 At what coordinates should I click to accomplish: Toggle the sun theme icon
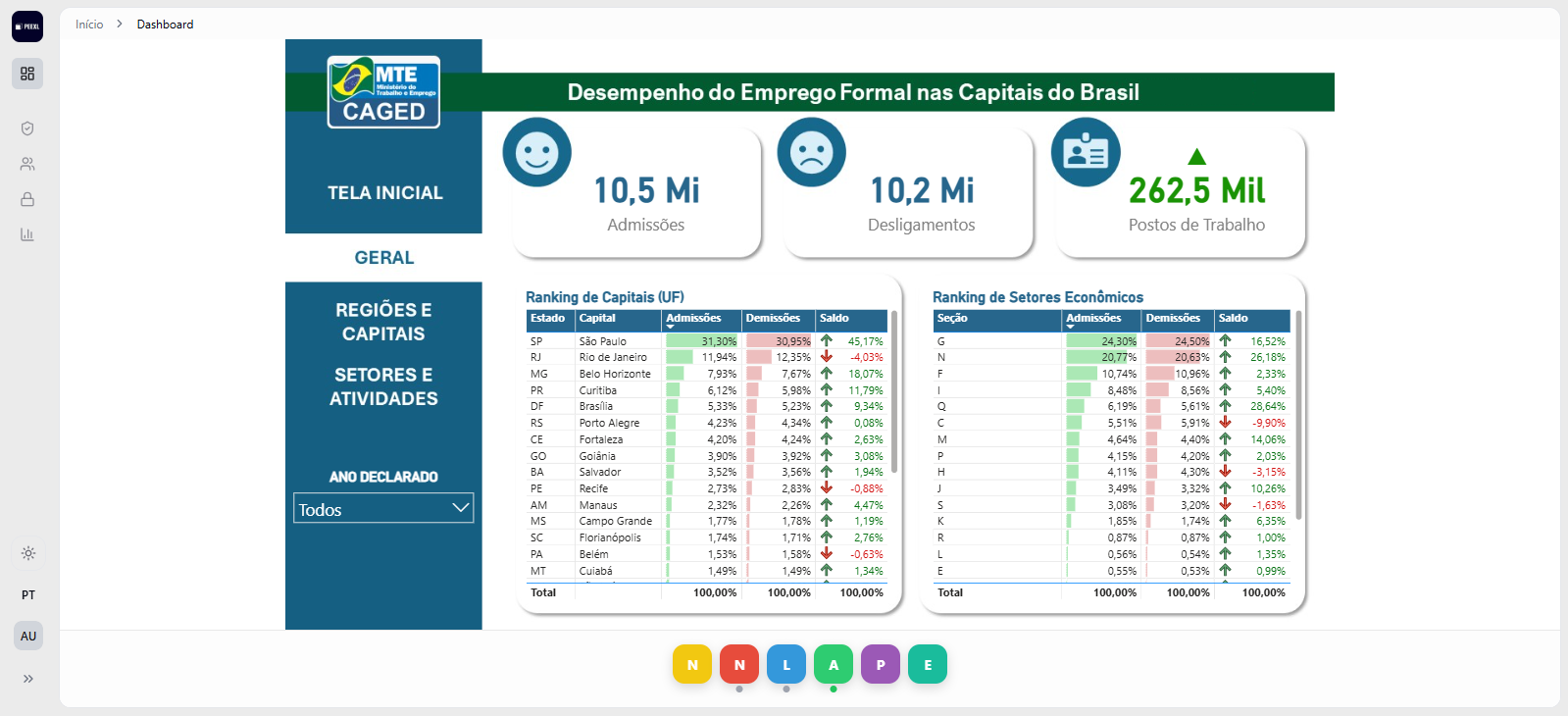28,553
